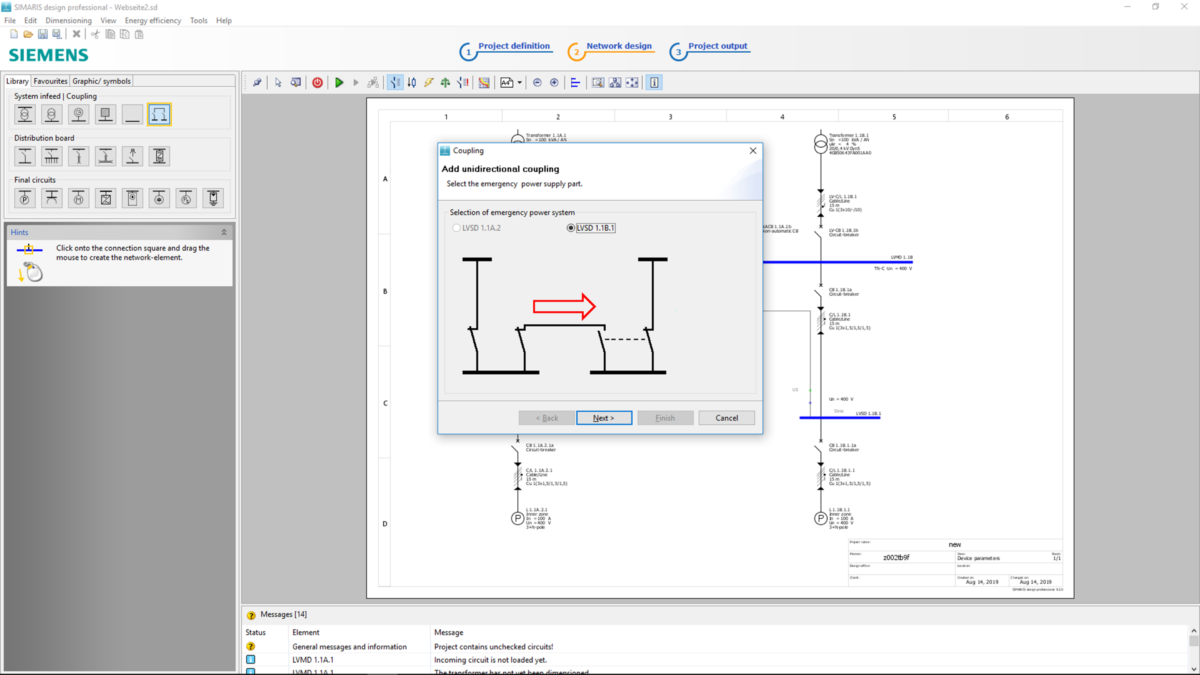Viewport: 1200px width, 675px height.
Task: Select the highlighted coupling symbol in library
Action: 159,114
